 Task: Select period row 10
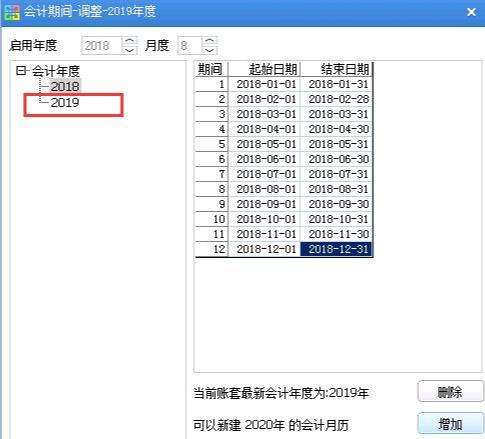(x=211, y=219)
